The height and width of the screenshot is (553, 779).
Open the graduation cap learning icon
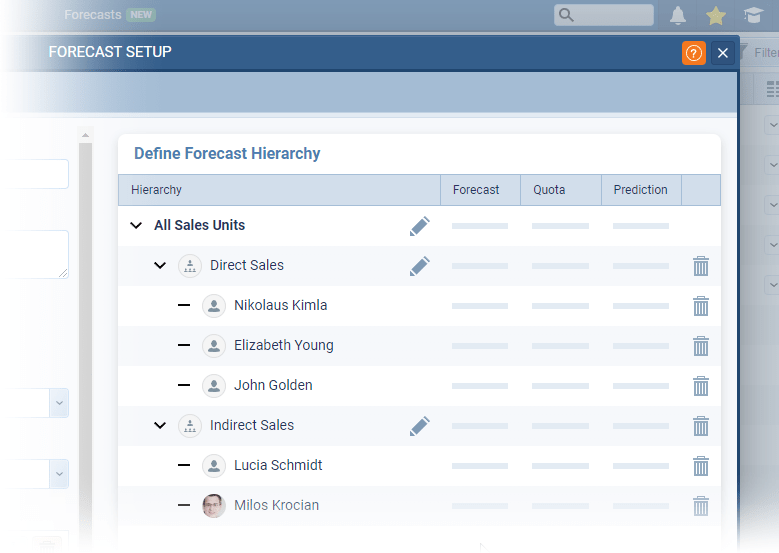(x=753, y=15)
